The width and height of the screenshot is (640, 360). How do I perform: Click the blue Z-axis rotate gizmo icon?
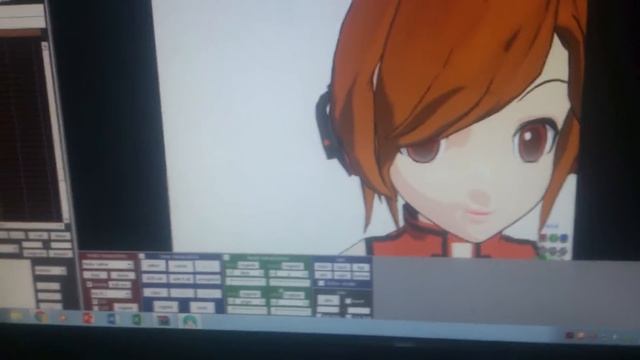point(564,238)
